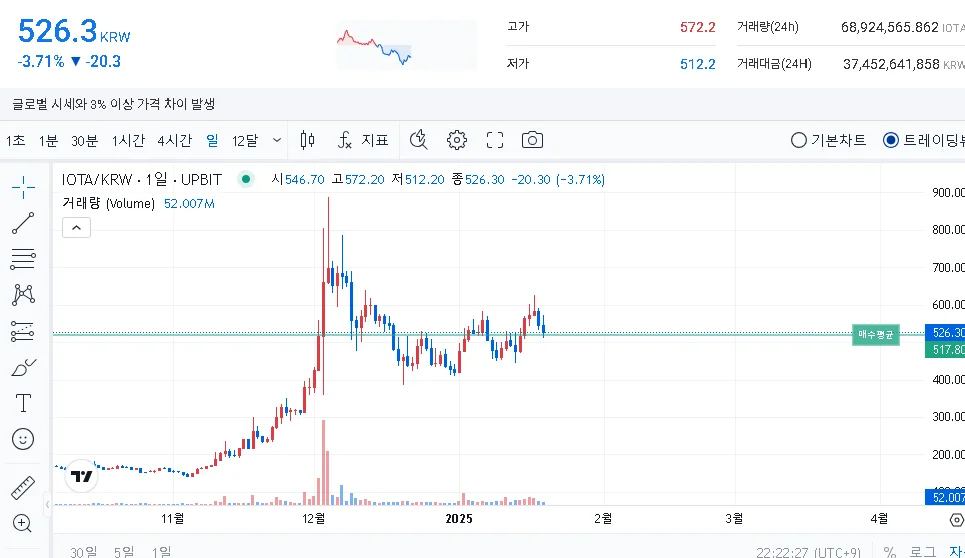Select the brush drawing tool
Image resolution: width=965 pixels, height=558 pixels.
[22, 368]
